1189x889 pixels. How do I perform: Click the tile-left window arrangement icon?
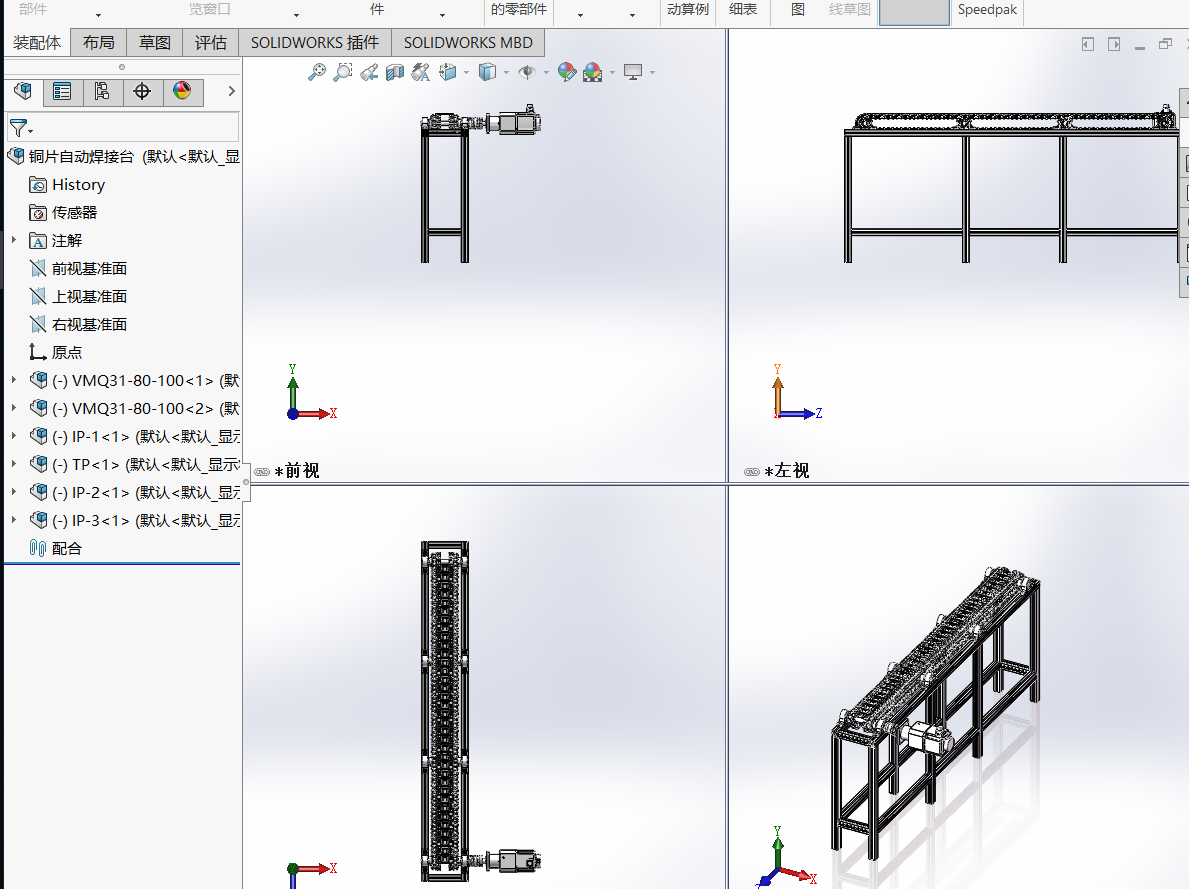point(1087,45)
